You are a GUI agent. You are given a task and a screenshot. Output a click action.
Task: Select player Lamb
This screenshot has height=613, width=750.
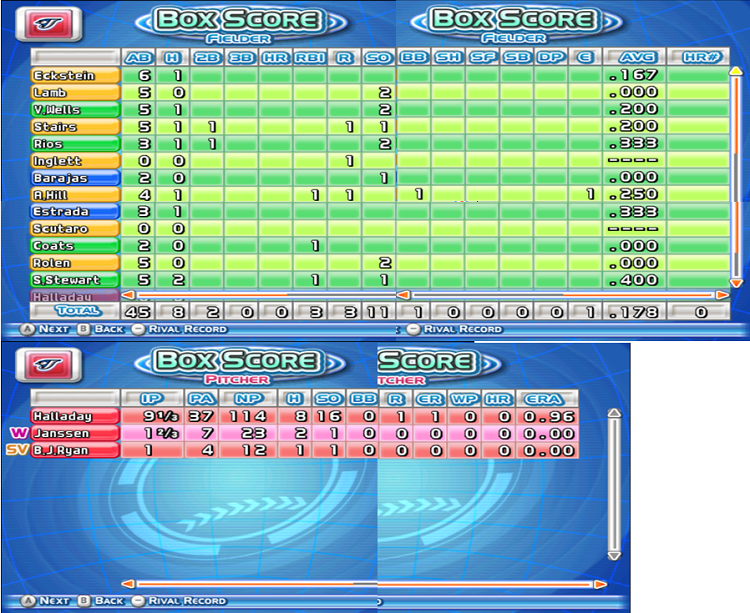tap(75, 92)
